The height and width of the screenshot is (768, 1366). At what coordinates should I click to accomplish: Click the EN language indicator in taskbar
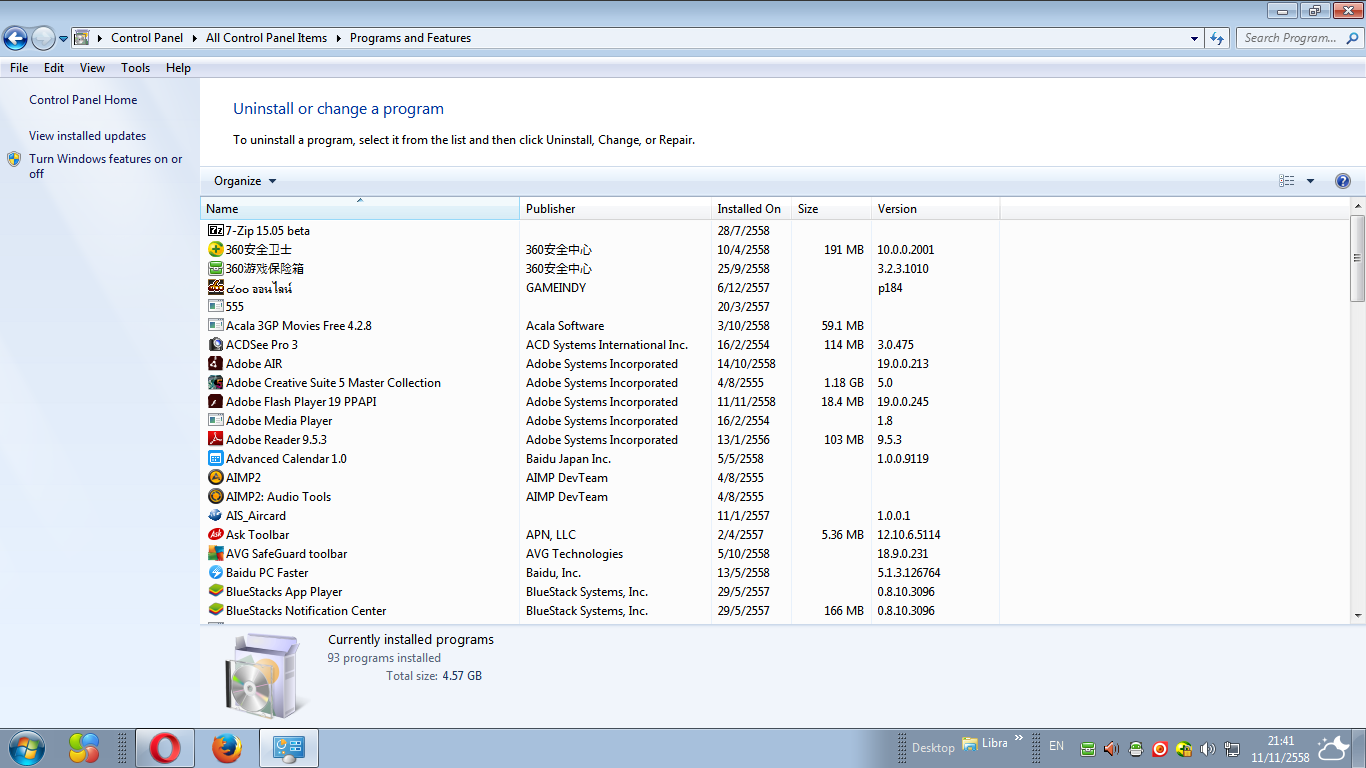tap(1056, 746)
